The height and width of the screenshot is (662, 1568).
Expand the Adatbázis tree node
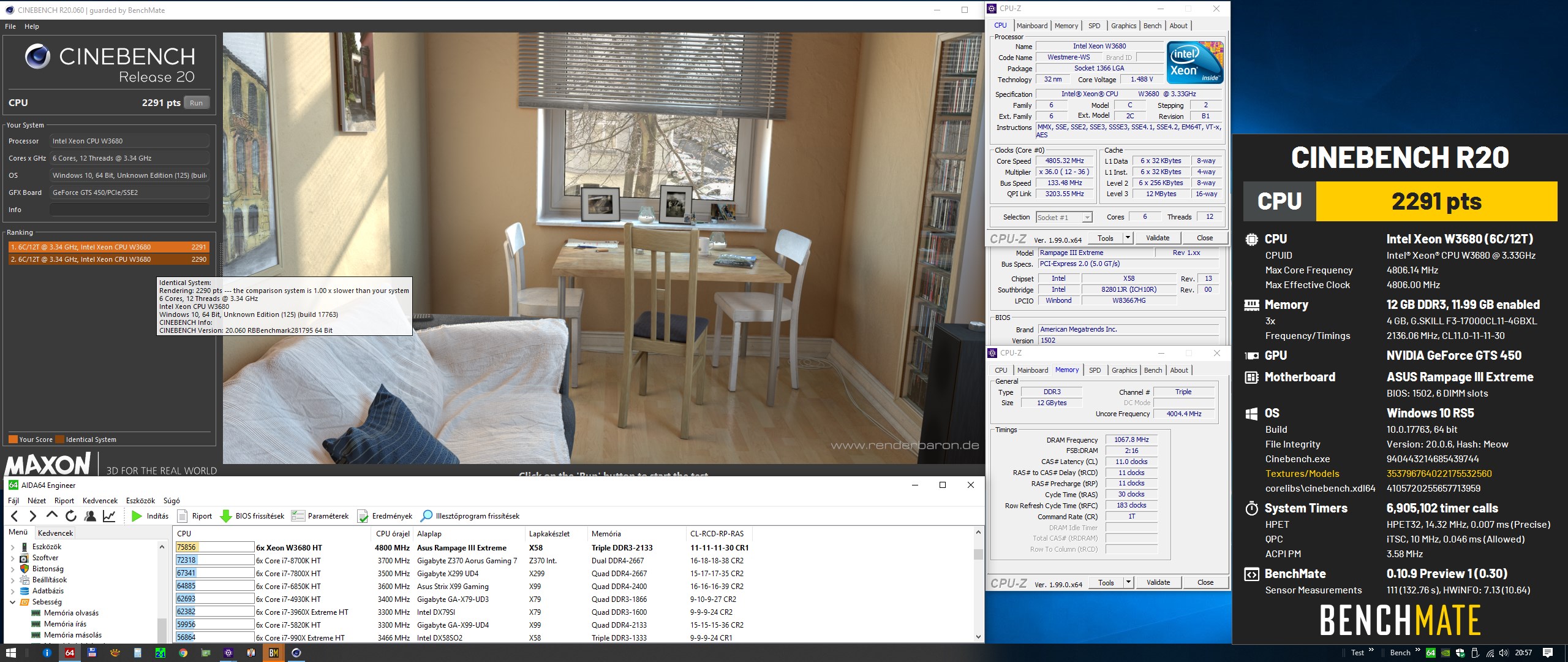[x=13, y=591]
